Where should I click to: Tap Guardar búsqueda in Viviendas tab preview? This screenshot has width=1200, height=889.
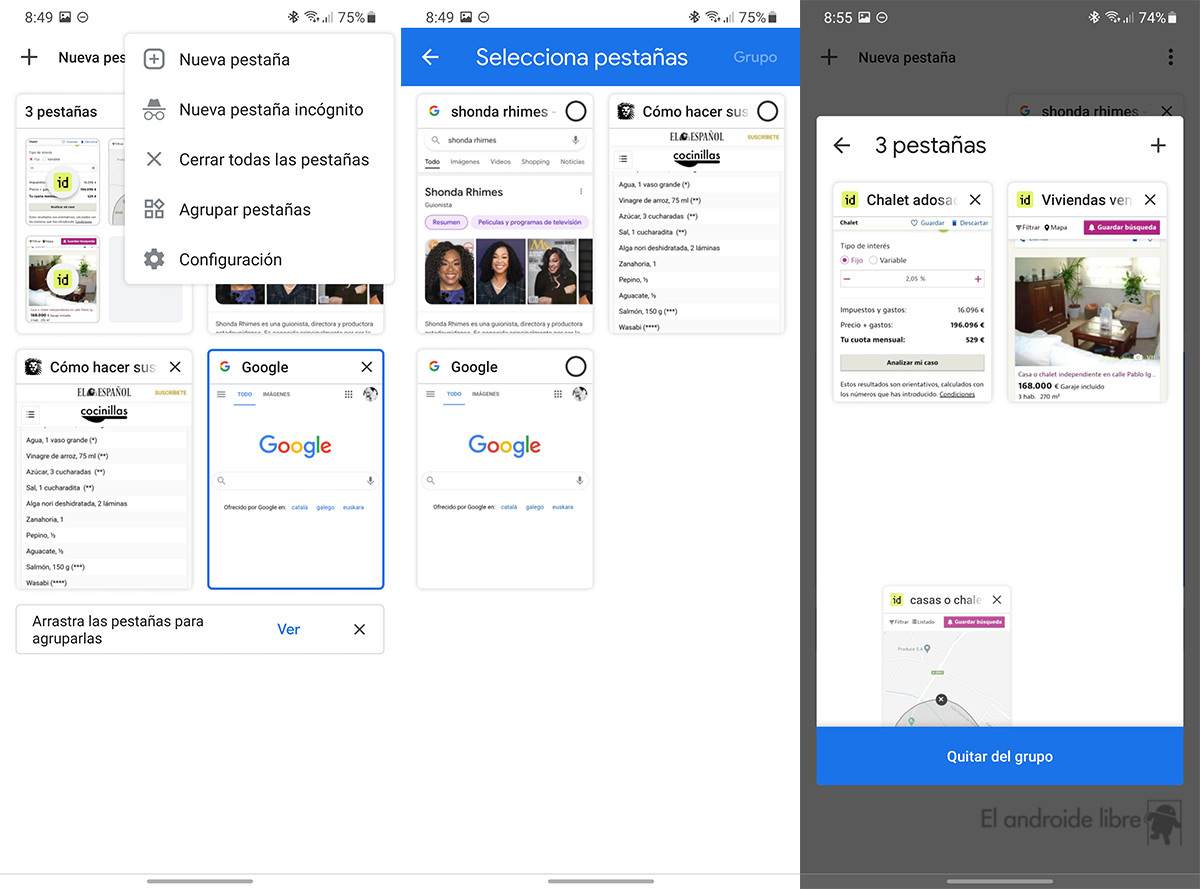1122,227
